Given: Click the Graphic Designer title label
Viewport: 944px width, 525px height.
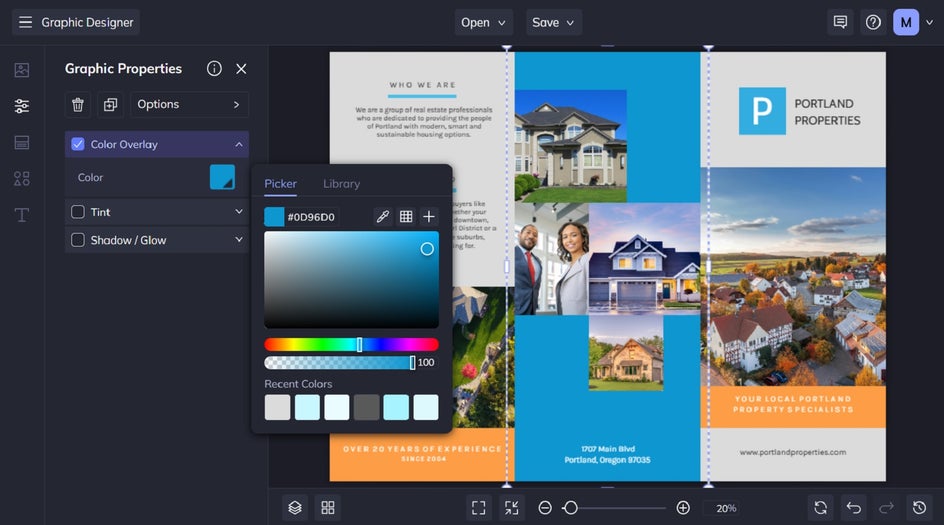Looking at the screenshot, I should coord(87,22).
